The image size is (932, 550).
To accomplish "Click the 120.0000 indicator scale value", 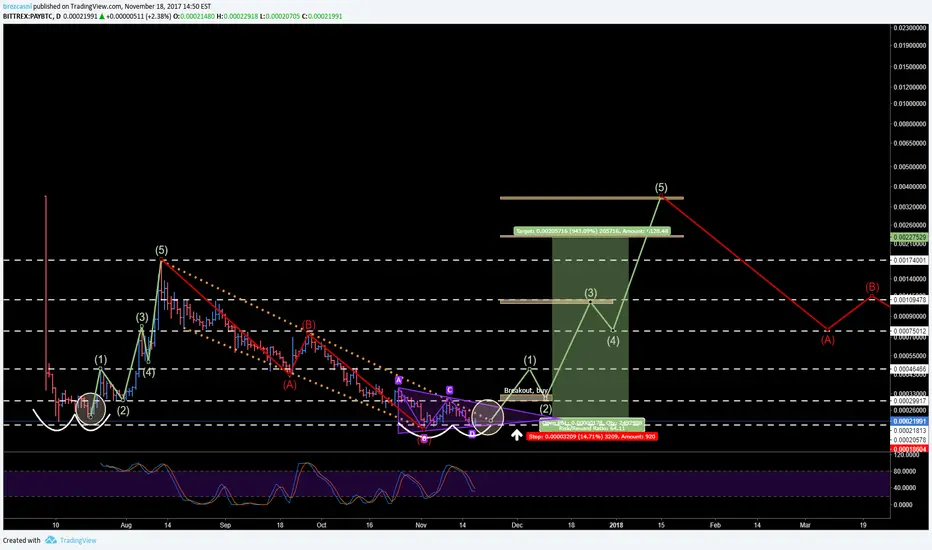I will [907, 455].
